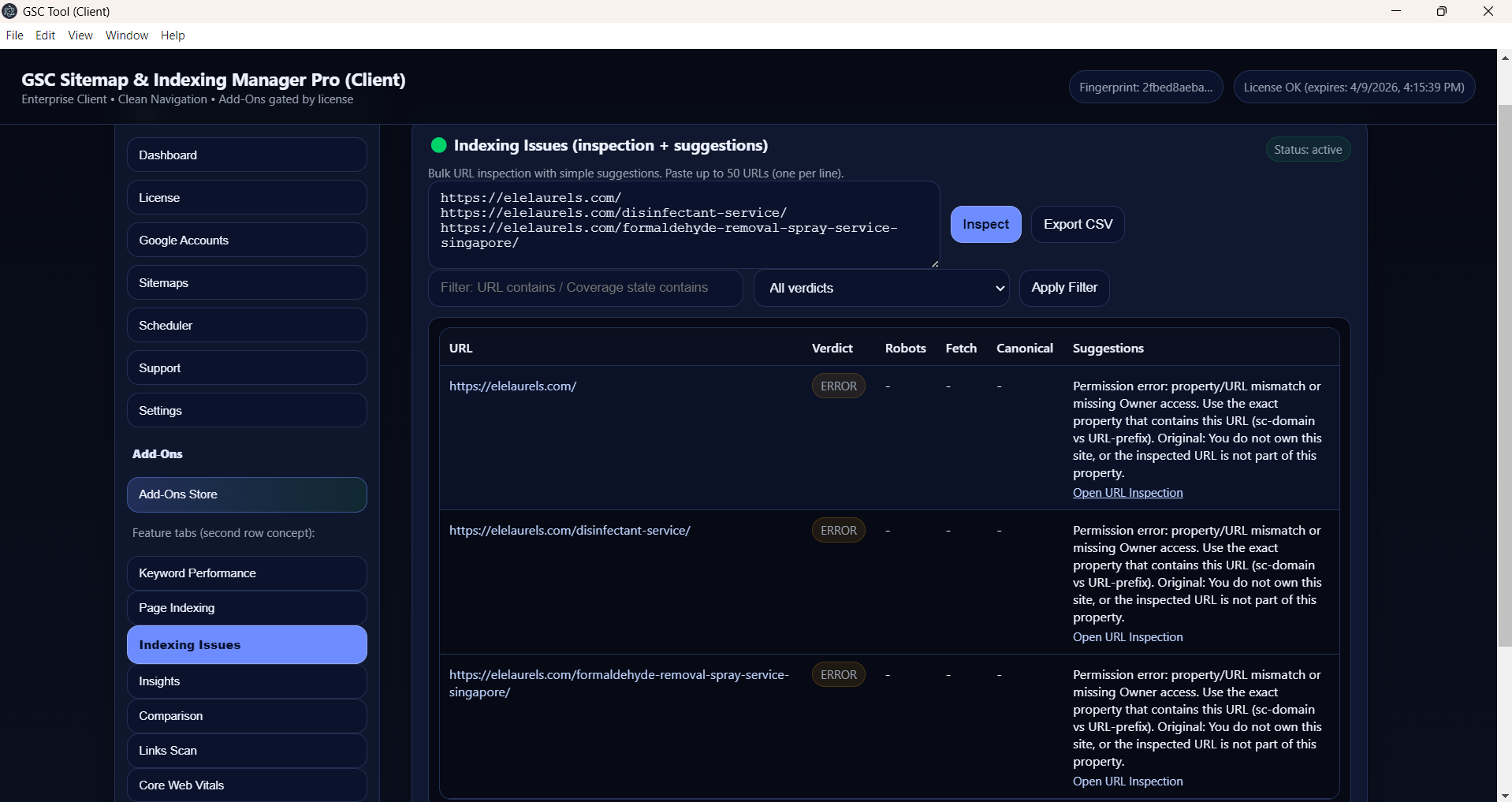
Task: Open URL Inspection link for homepage row
Action: pyautogui.click(x=1127, y=493)
